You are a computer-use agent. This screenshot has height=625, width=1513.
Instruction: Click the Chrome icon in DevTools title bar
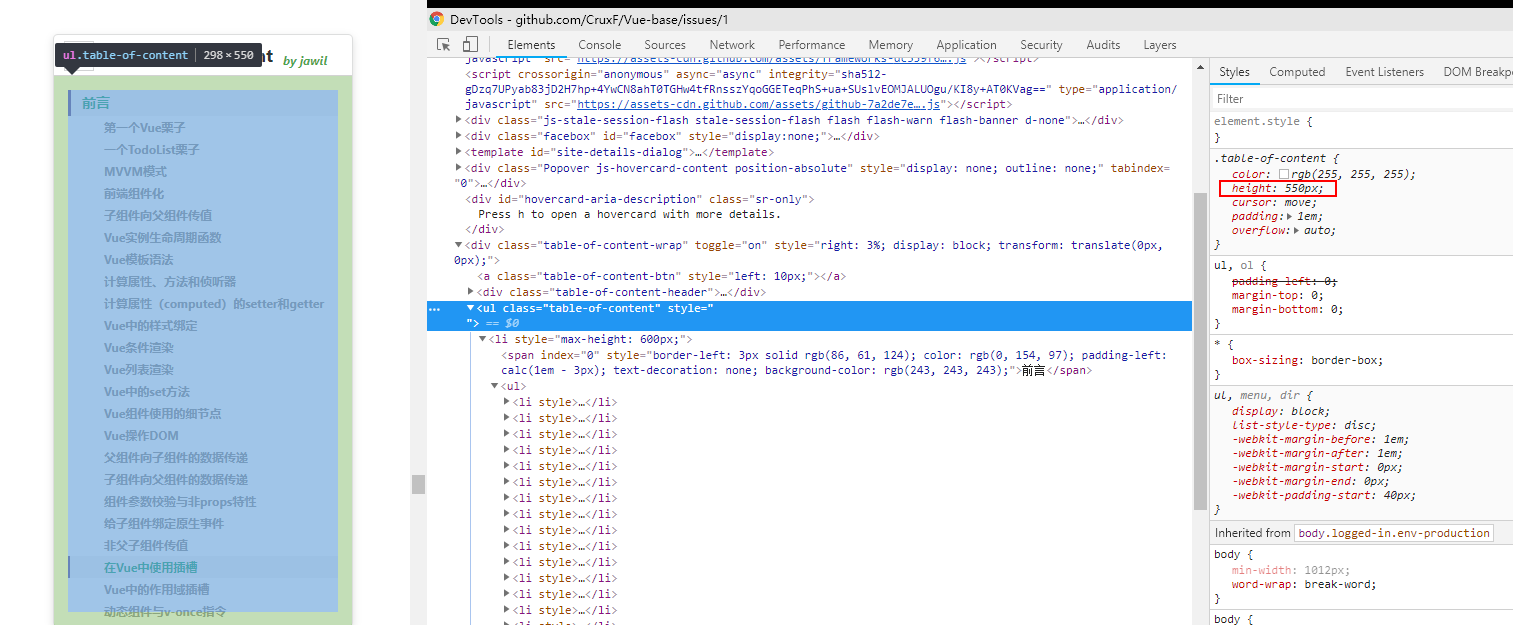436,19
